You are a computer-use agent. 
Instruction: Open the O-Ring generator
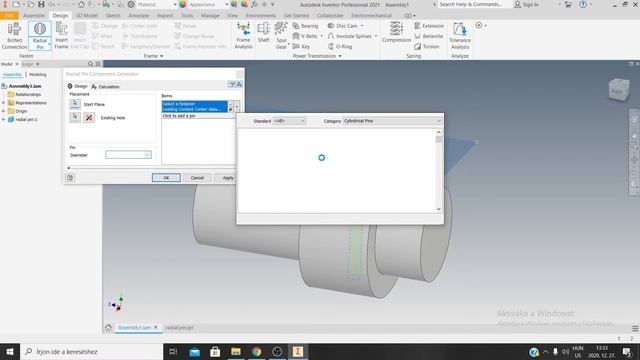340,47
